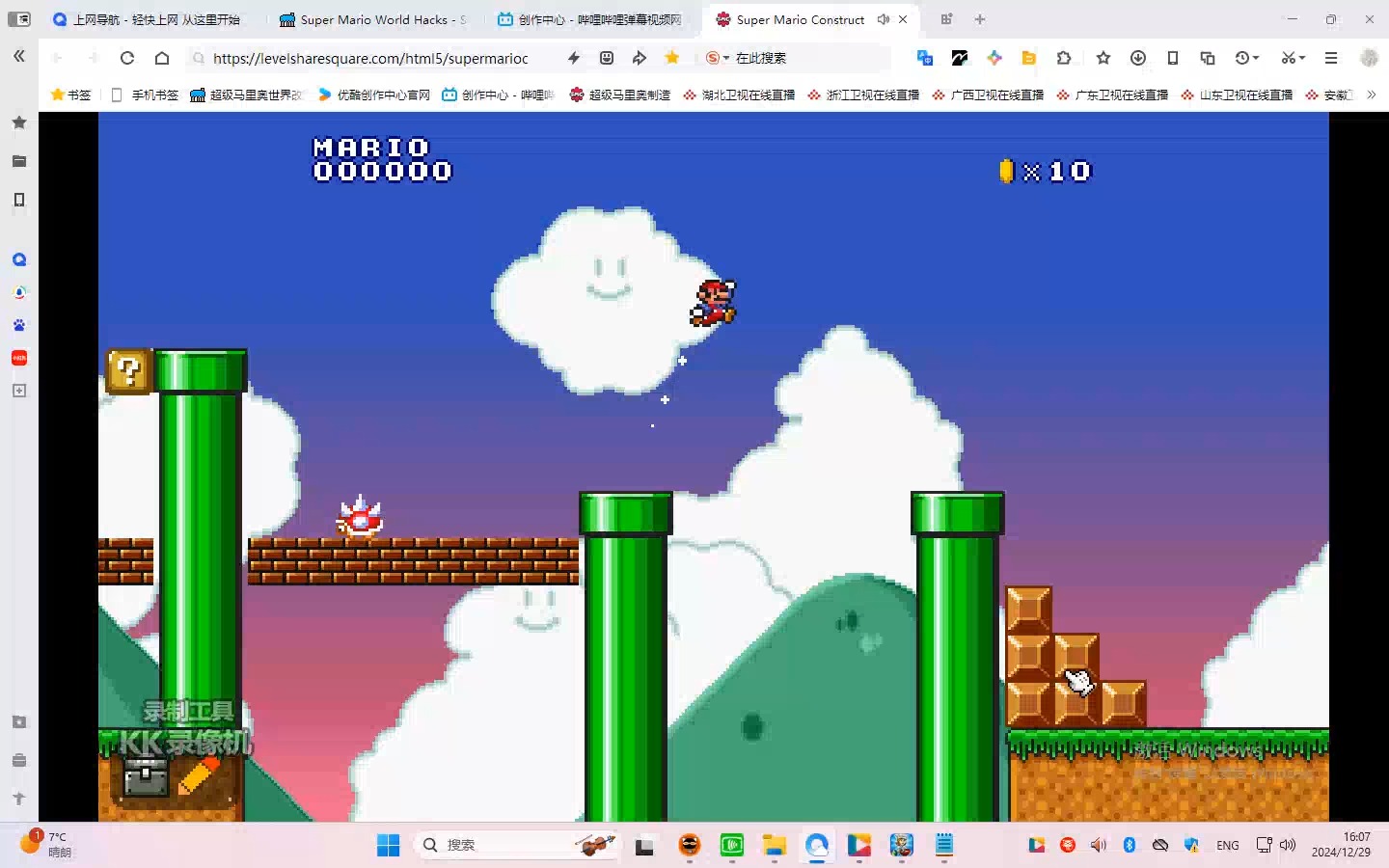
Task: Open favorites star in left sidebar
Action: (x=19, y=122)
